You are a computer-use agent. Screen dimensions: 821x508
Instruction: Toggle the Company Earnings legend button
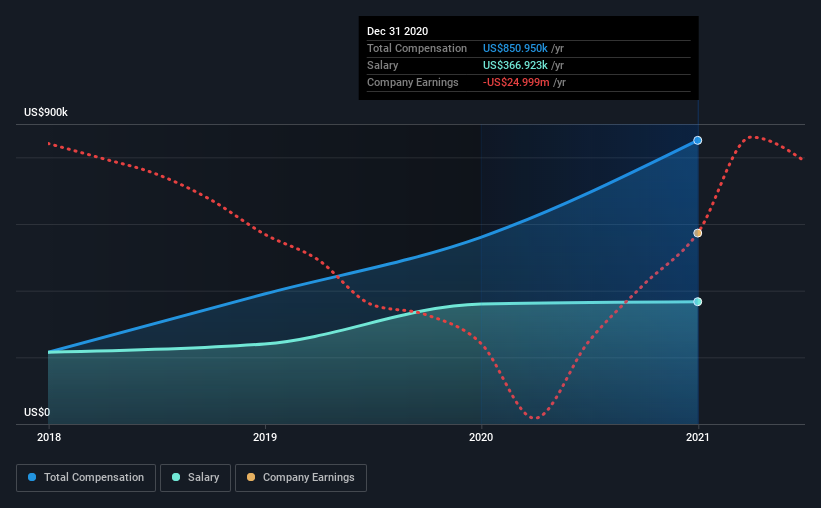[x=301, y=478]
